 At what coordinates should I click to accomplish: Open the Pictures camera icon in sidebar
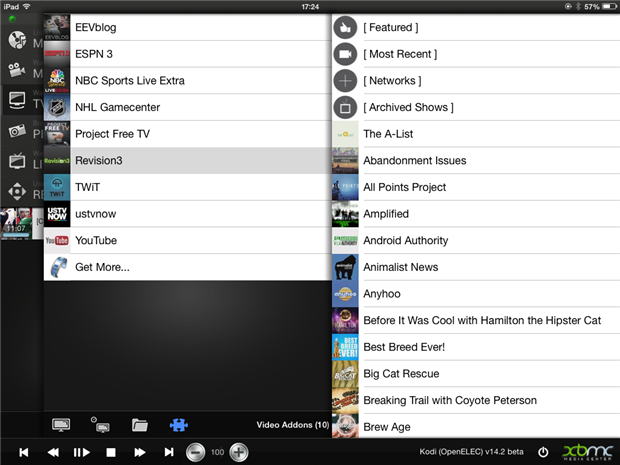(x=17, y=131)
